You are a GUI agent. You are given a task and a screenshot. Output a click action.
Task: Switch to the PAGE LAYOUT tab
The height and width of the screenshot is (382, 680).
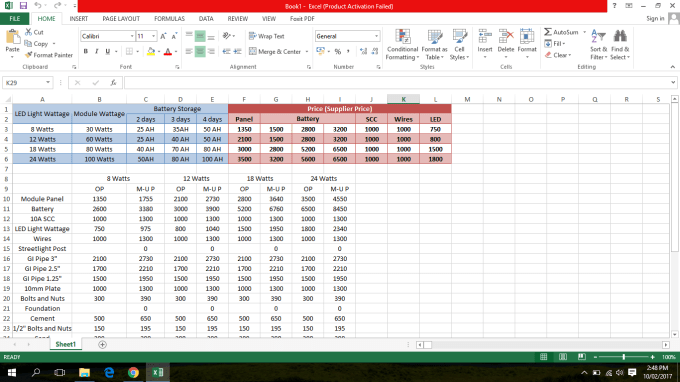[x=121, y=19]
